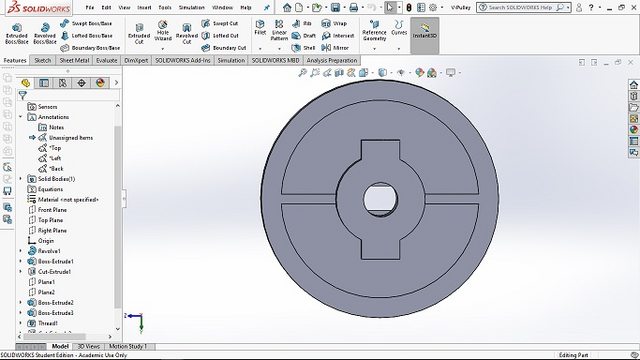This screenshot has width=640, height=360.
Task: Select the Revolved Cut tool
Action: tap(187, 33)
